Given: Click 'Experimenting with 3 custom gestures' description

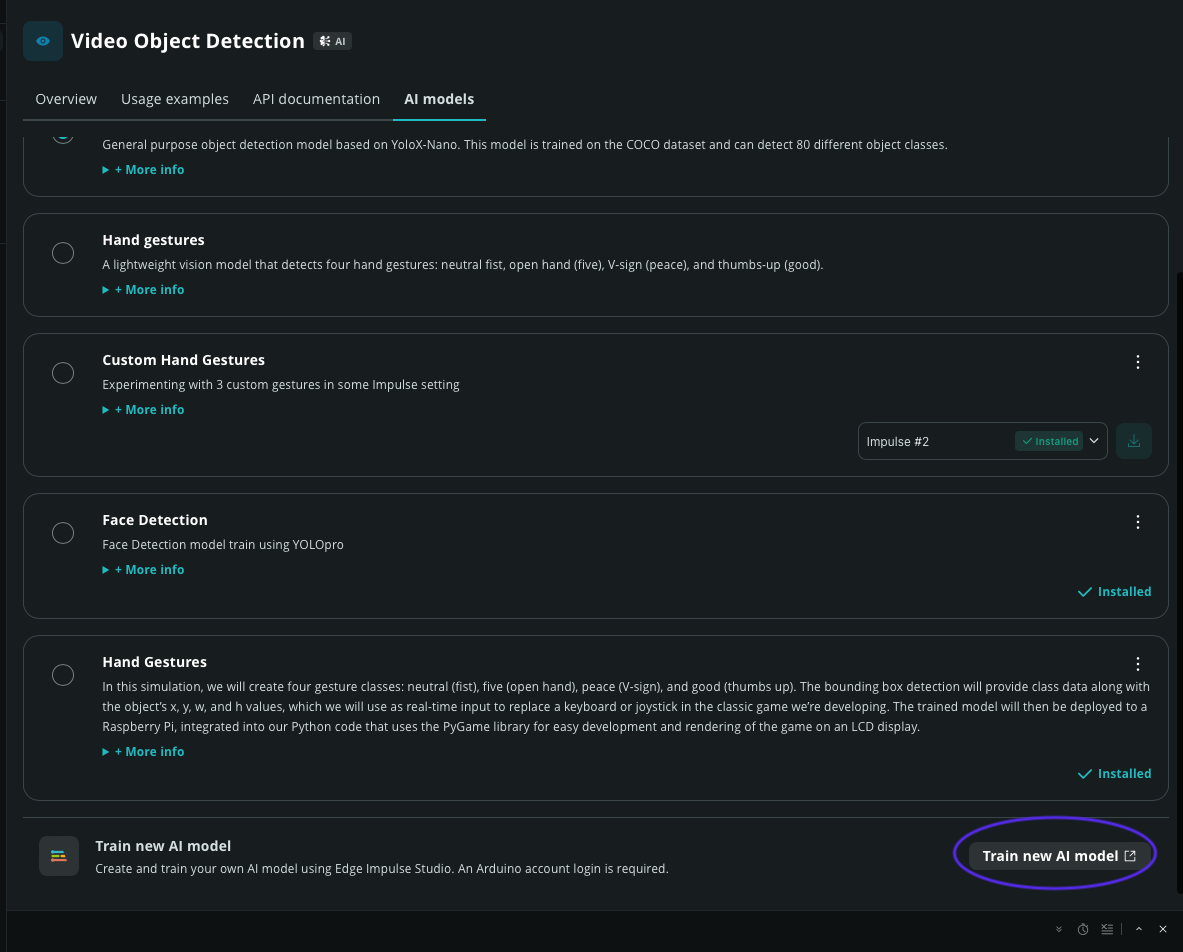Looking at the screenshot, I should tap(281, 385).
